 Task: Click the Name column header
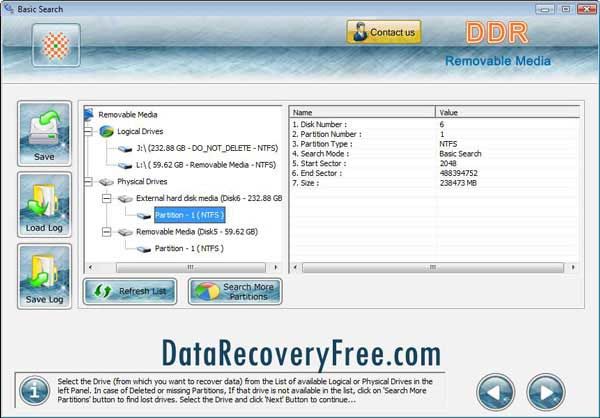pos(362,112)
